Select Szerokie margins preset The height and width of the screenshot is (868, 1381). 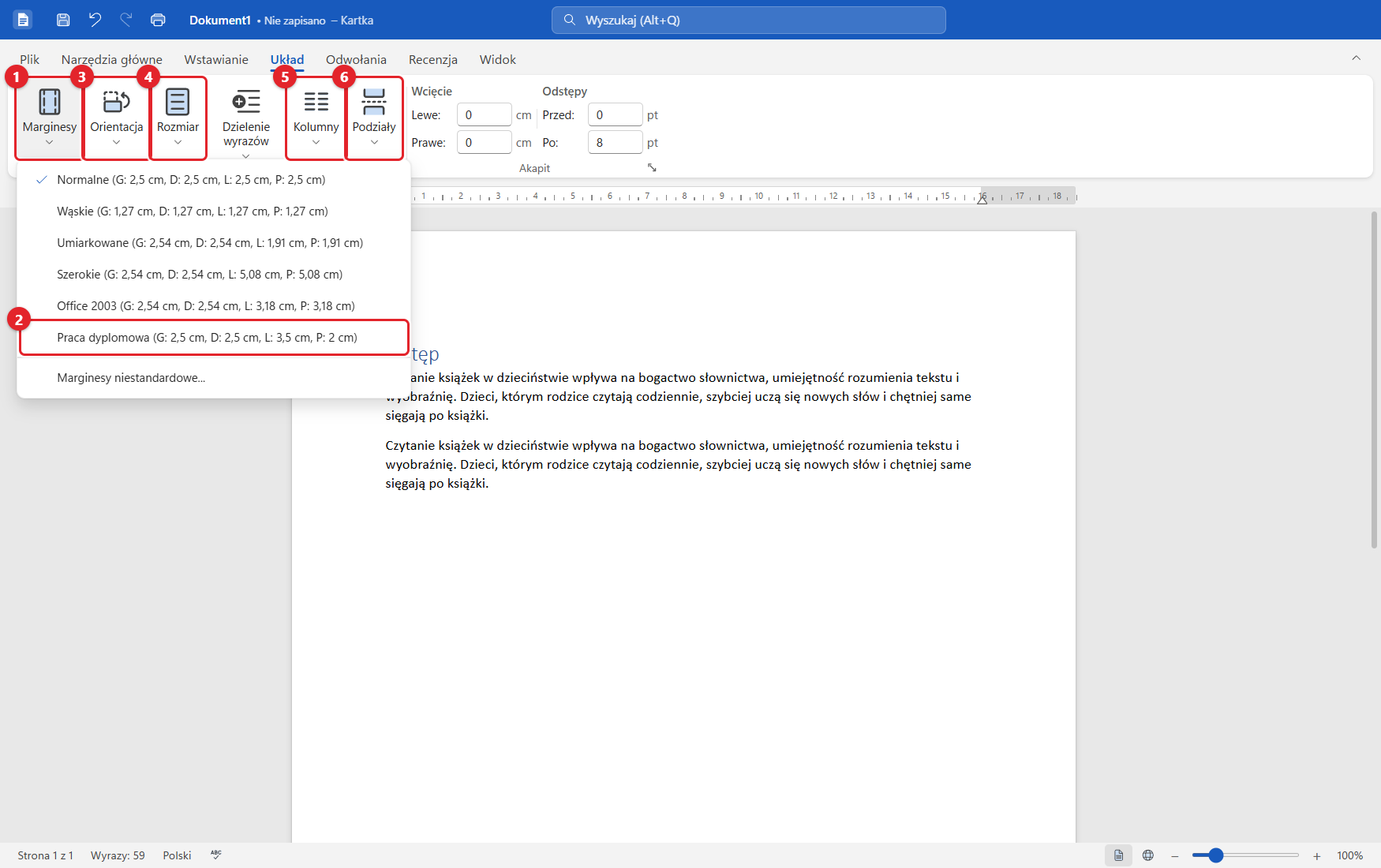[x=213, y=275]
